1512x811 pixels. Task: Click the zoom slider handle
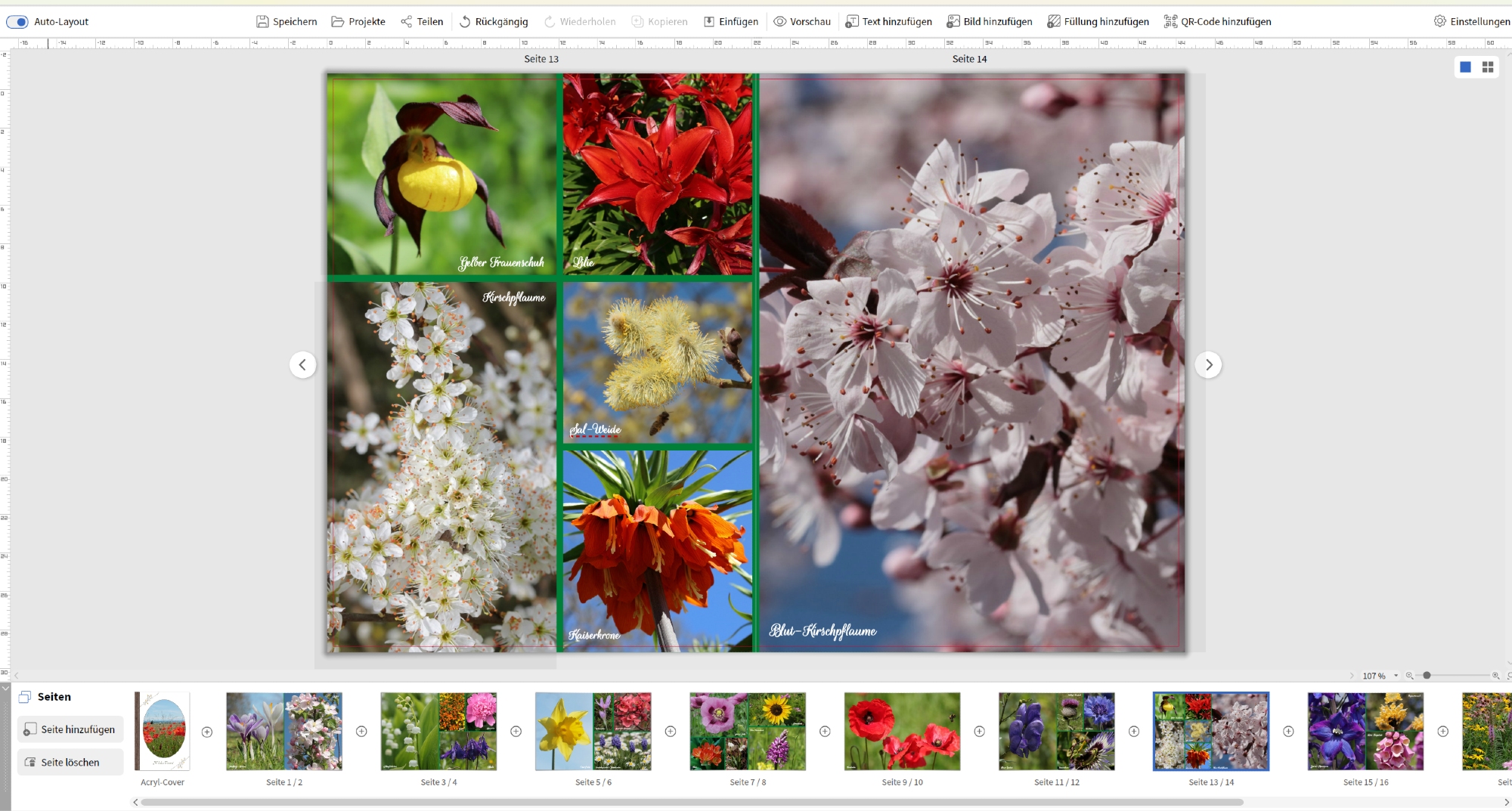[x=1427, y=676]
